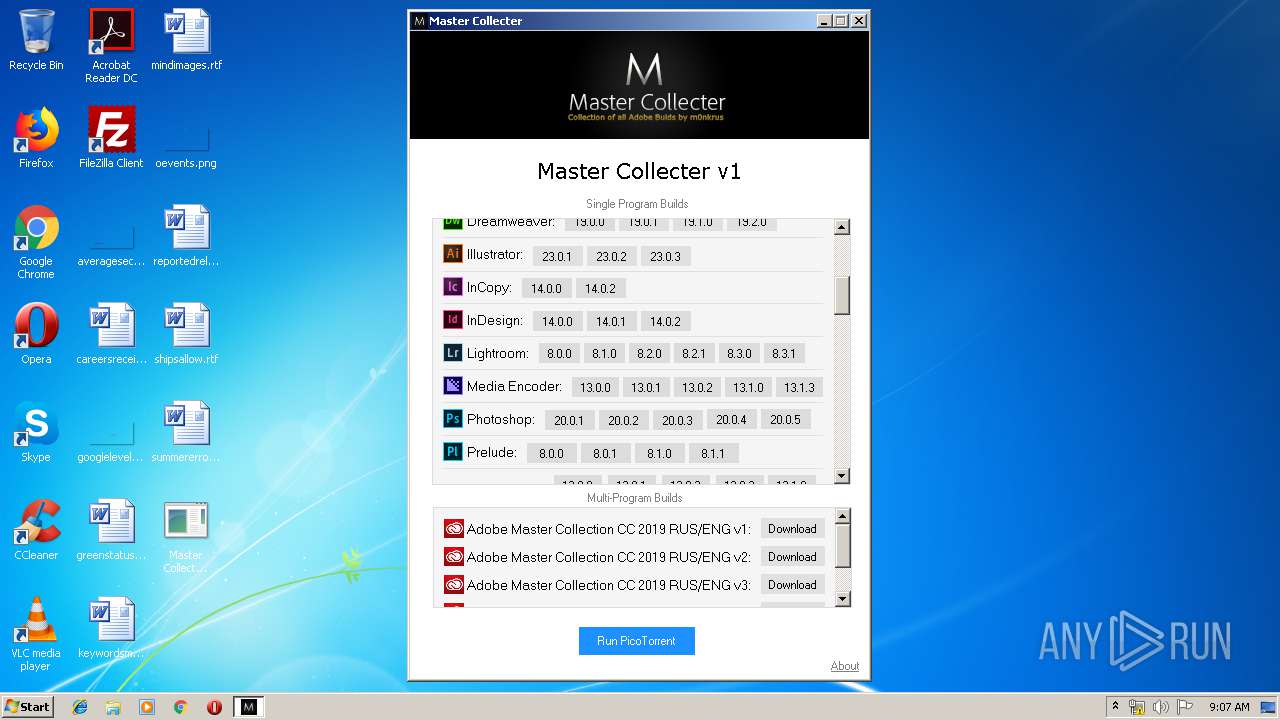The width and height of the screenshot is (1280, 720).
Task: Click multi-program list scroll down arrow
Action: tap(842, 598)
